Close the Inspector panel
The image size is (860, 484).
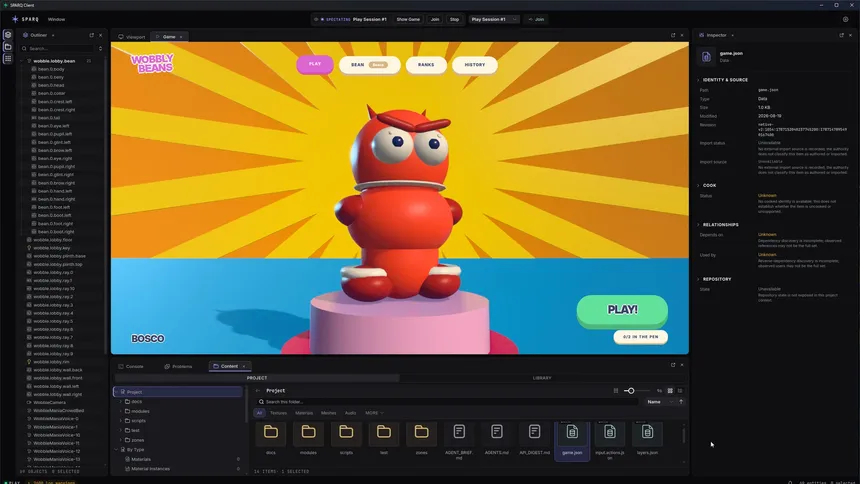coord(850,35)
